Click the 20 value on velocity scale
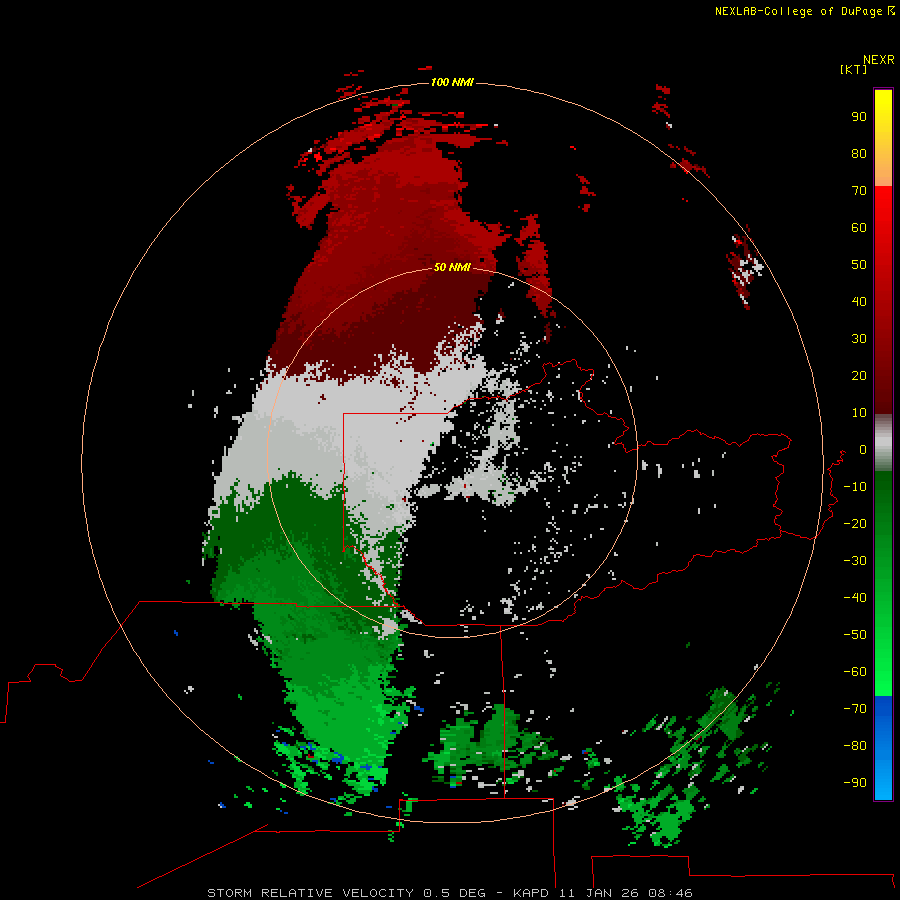This screenshot has width=900, height=900. tap(859, 376)
